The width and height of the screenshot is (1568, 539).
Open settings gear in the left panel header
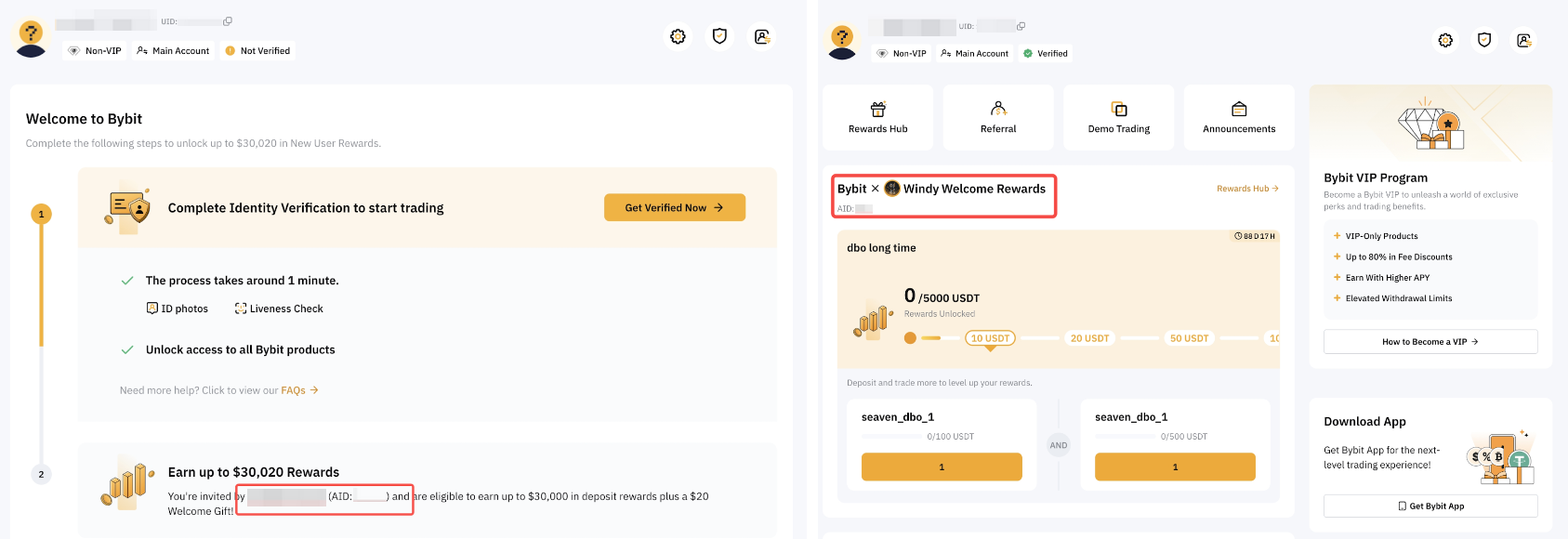pos(678,36)
